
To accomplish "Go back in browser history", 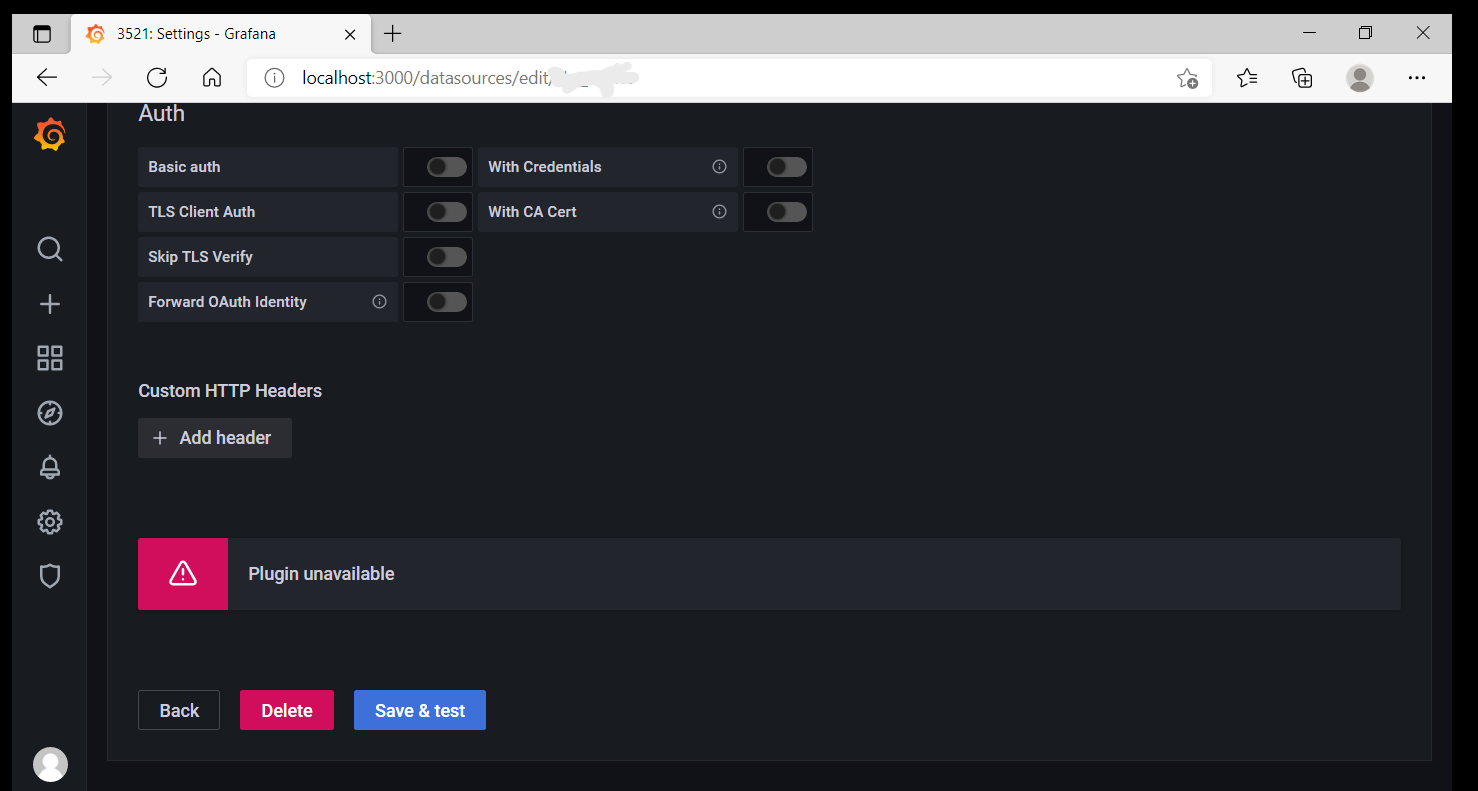I will click(47, 78).
